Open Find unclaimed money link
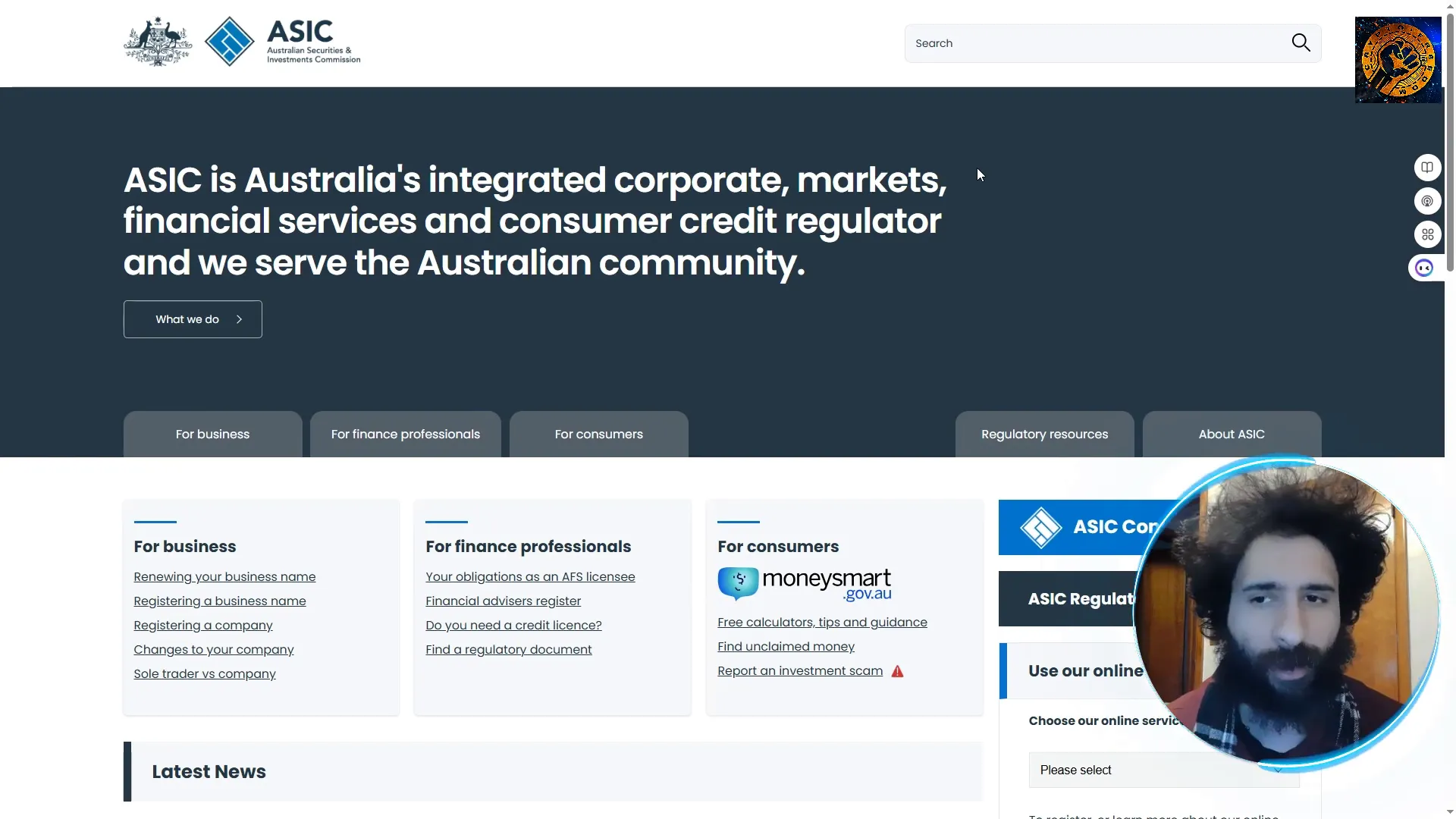Viewport: 1456px width, 819px height. (x=786, y=646)
